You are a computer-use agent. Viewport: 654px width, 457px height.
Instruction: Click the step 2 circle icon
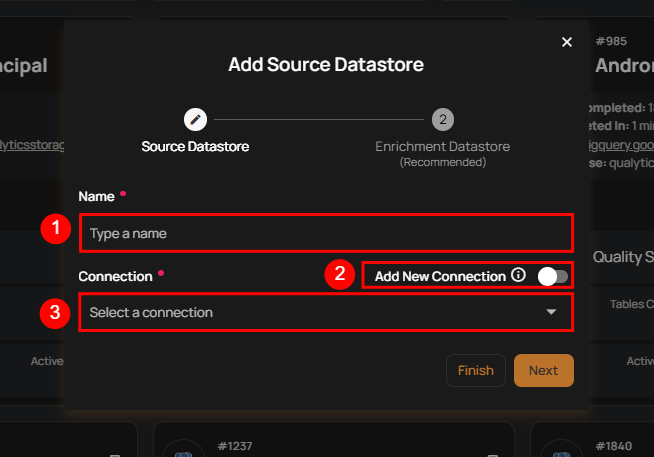click(x=442, y=120)
